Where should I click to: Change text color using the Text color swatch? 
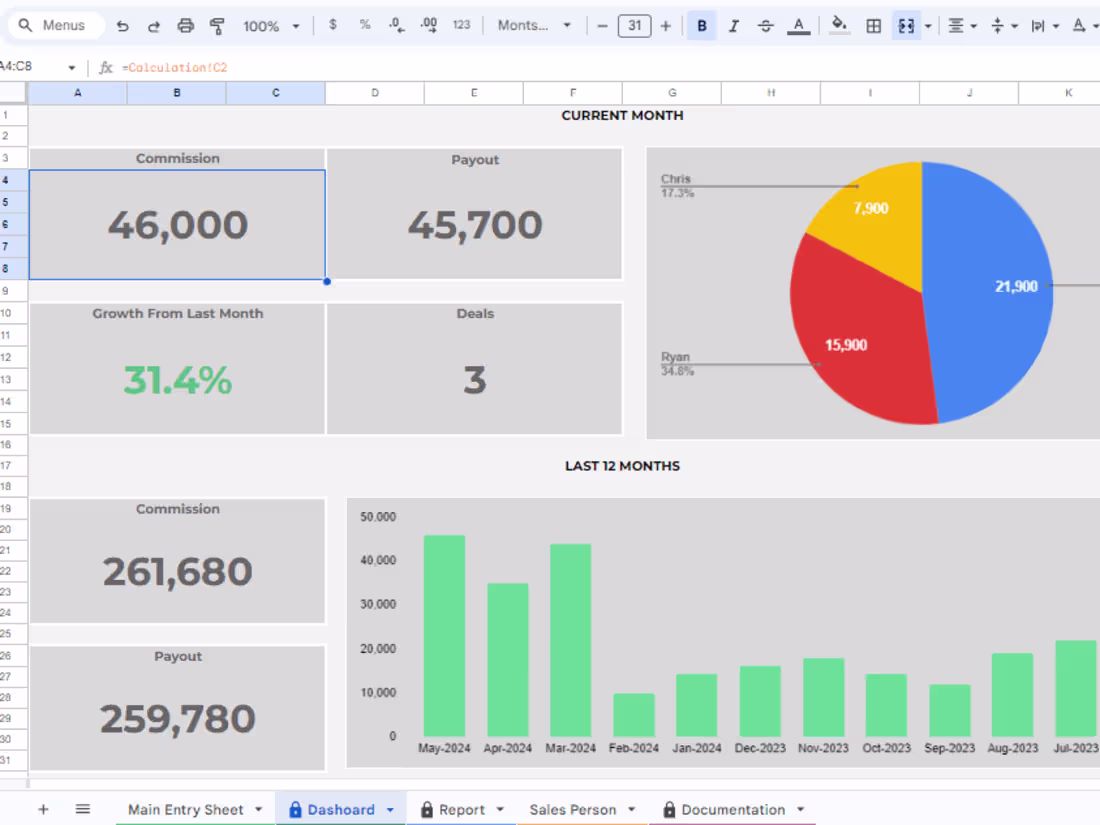[x=798, y=25]
